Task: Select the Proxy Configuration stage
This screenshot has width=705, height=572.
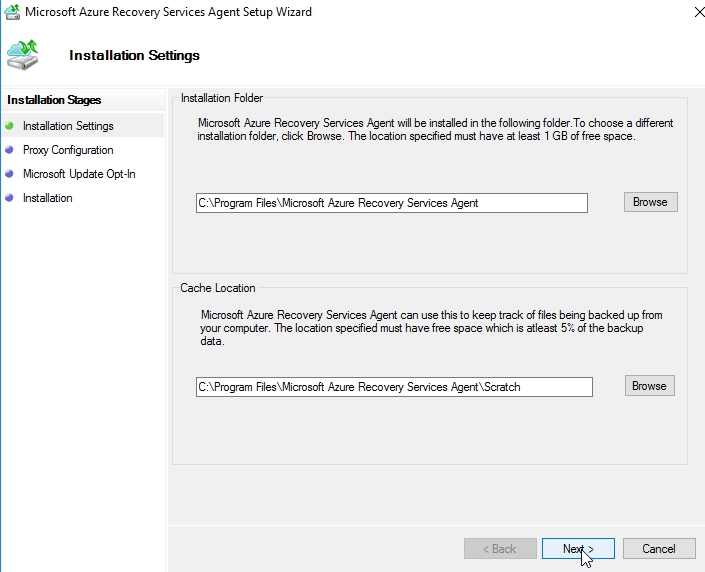Action: pos(68,150)
